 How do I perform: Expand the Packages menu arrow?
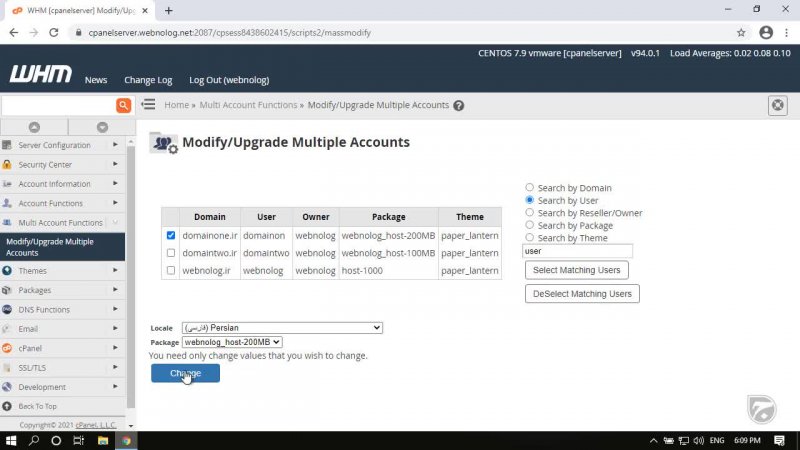115,290
